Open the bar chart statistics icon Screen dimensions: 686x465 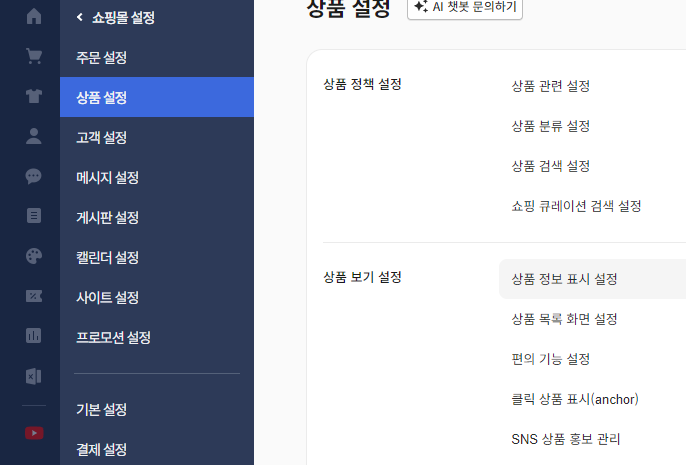34,336
